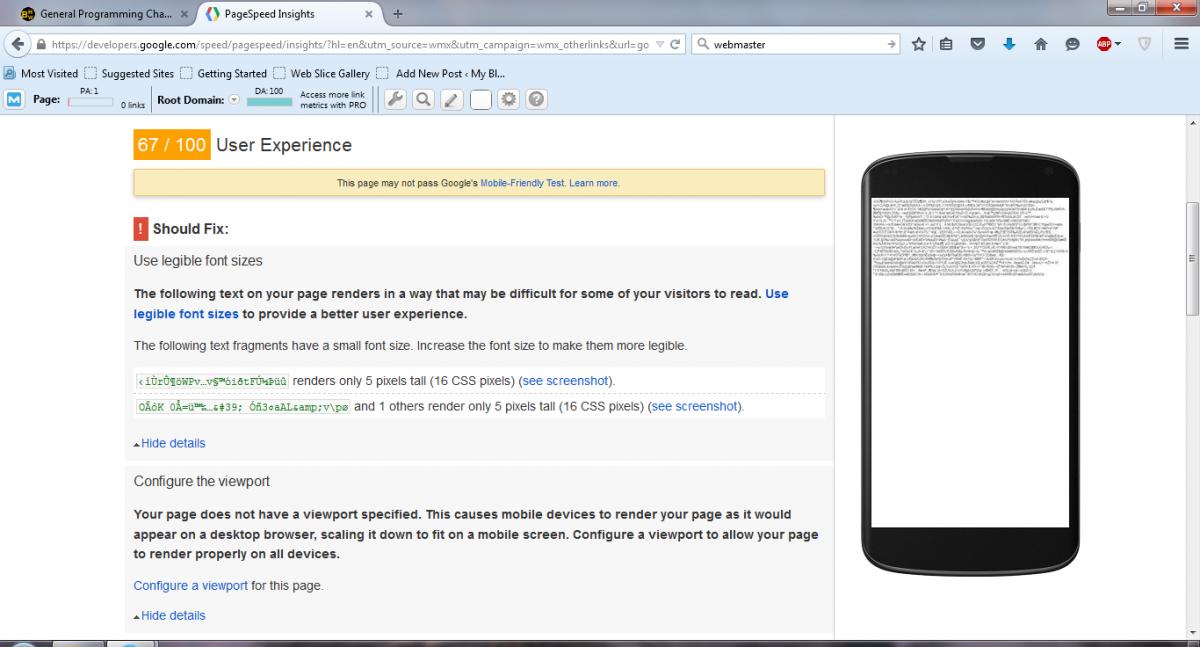Bookmark this page with the star icon
This screenshot has width=1200, height=647.
919,45
